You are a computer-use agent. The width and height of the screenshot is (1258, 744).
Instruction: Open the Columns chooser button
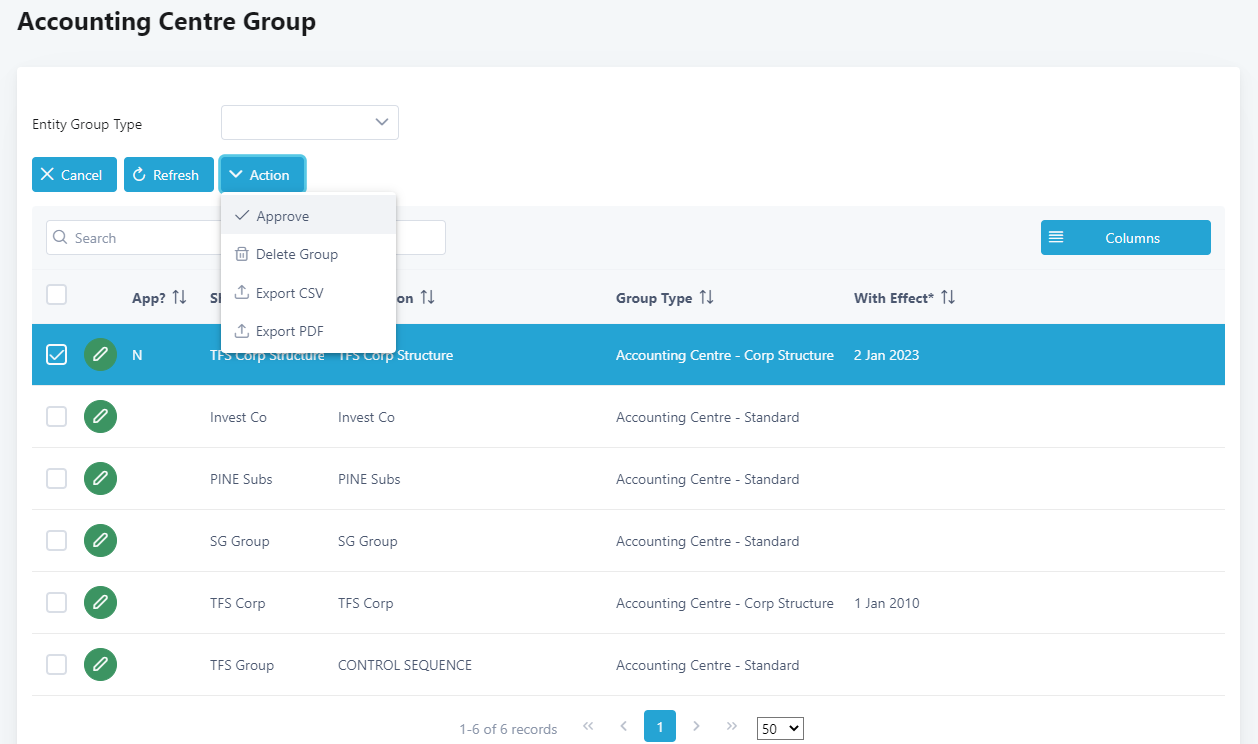[x=1125, y=238]
